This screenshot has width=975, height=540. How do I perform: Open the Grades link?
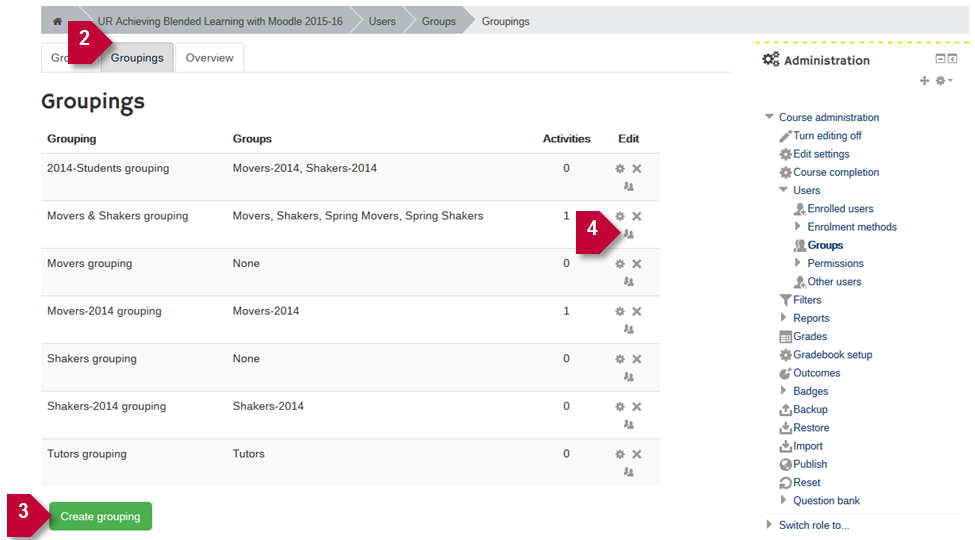point(810,337)
